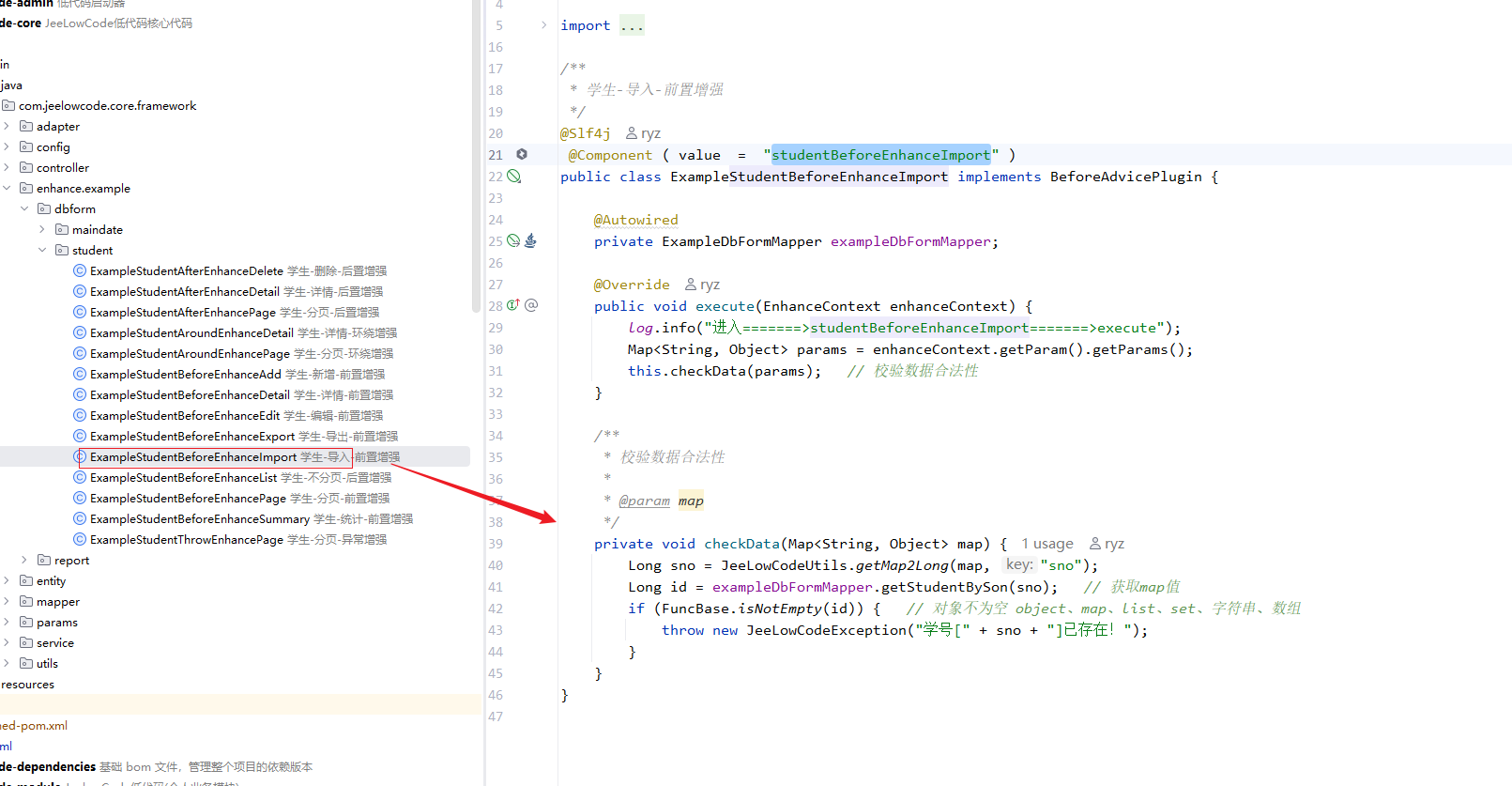Unfold the collapsed import block on line 5

[543, 25]
